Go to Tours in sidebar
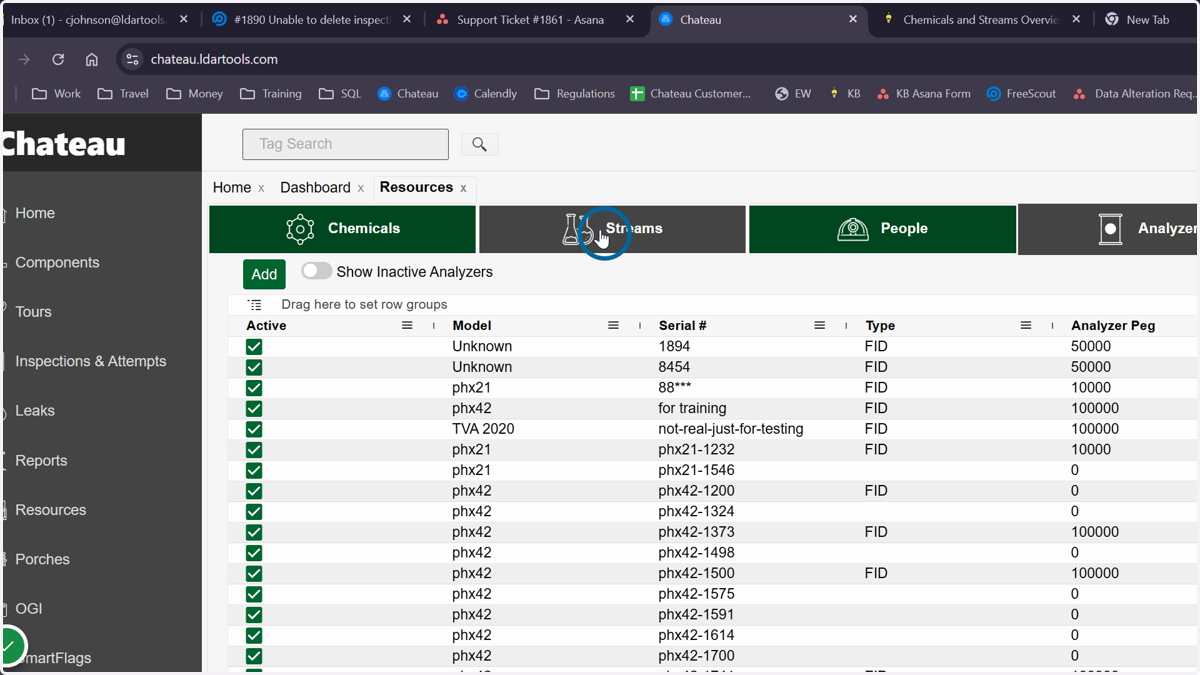This screenshot has width=1200, height=675. pos(33,312)
